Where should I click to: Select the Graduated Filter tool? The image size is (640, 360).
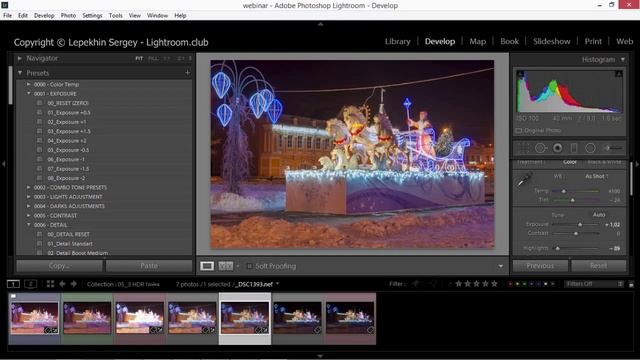(573, 148)
